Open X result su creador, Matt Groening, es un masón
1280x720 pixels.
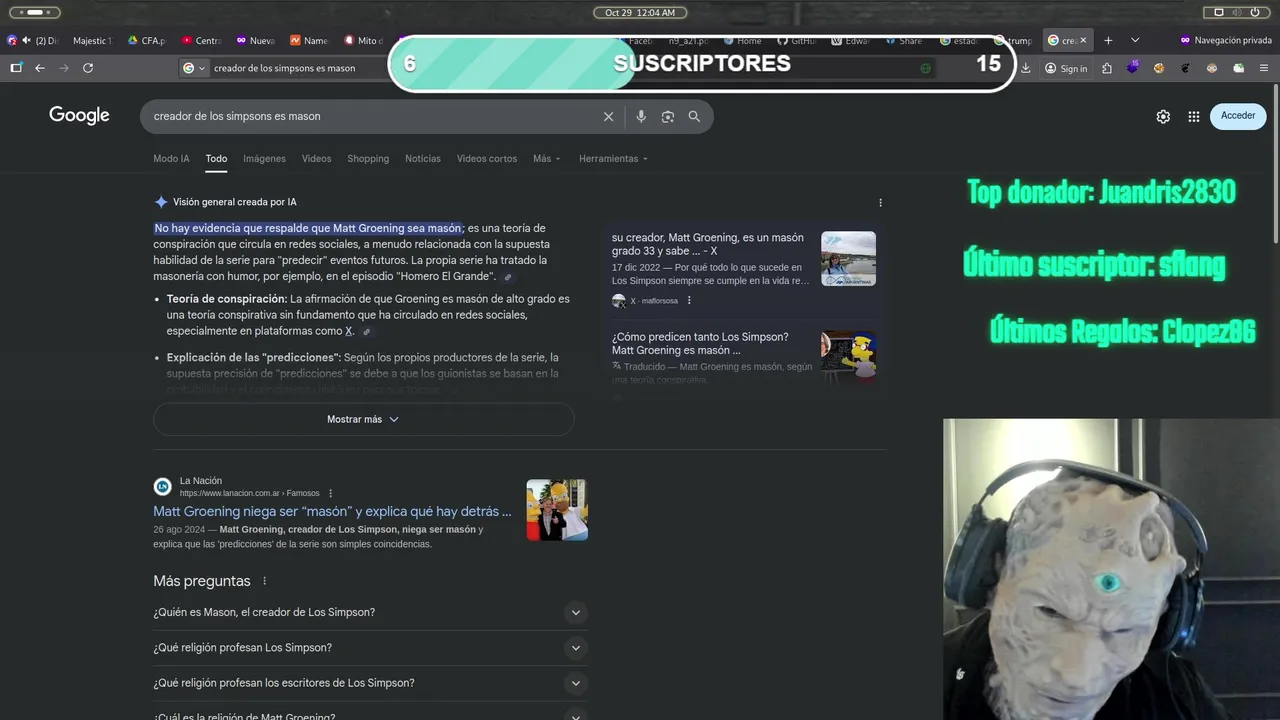(x=708, y=244)
